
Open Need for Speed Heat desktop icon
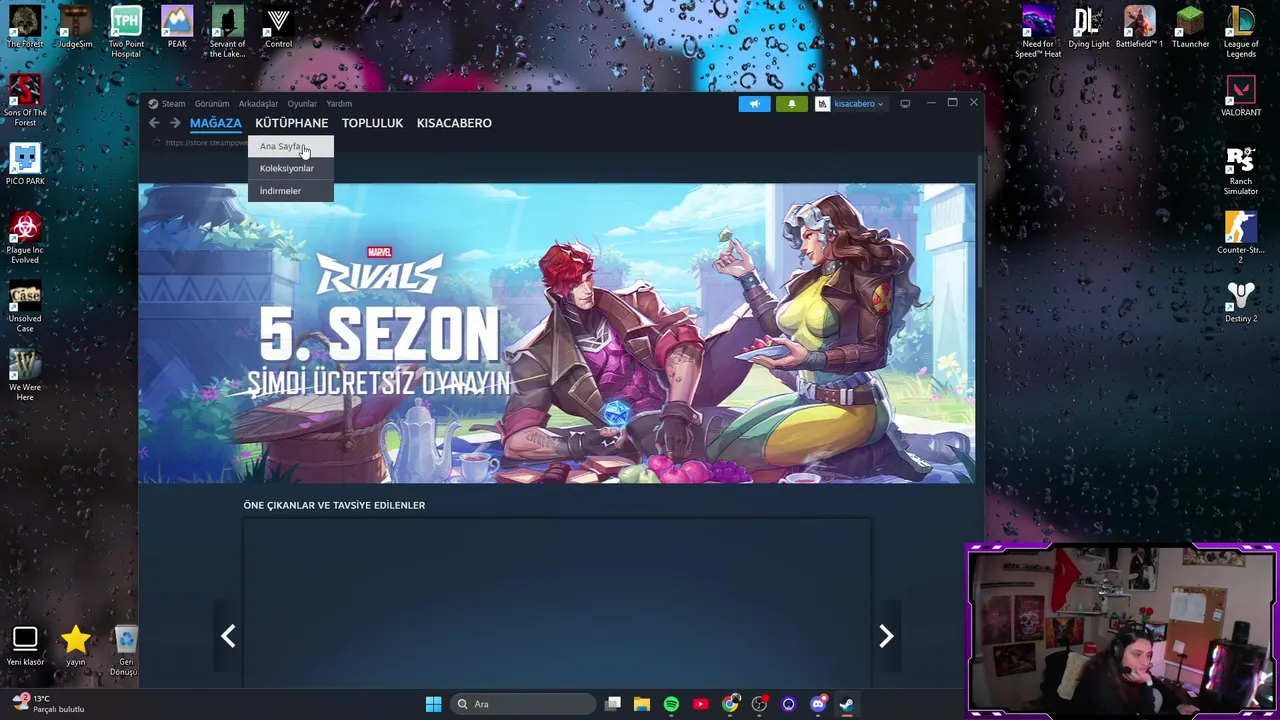pyautogui.click(x=1038, y=32)
